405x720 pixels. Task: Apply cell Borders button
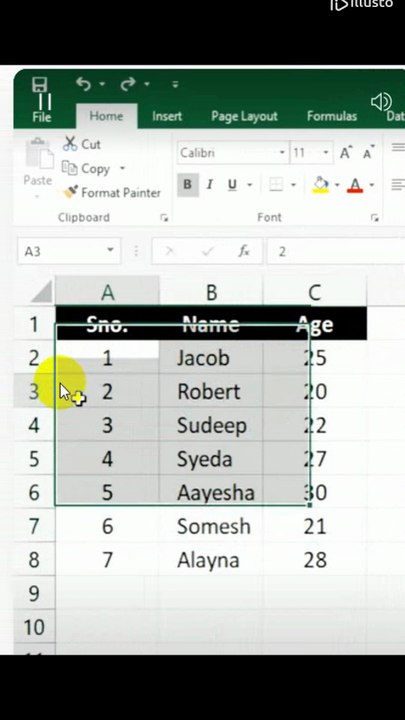point(276,185)
